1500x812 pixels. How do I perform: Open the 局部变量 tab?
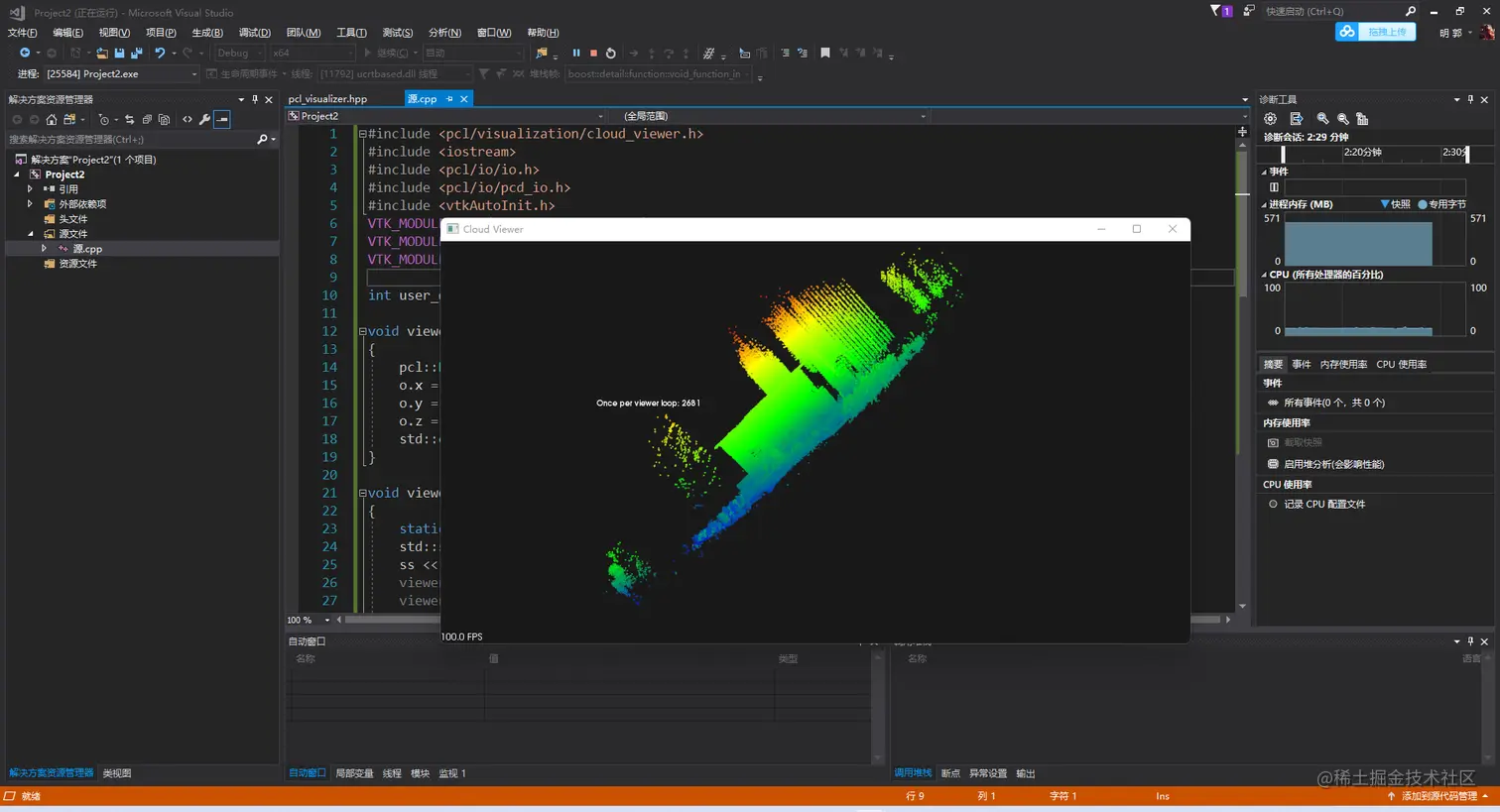(354, 773)
